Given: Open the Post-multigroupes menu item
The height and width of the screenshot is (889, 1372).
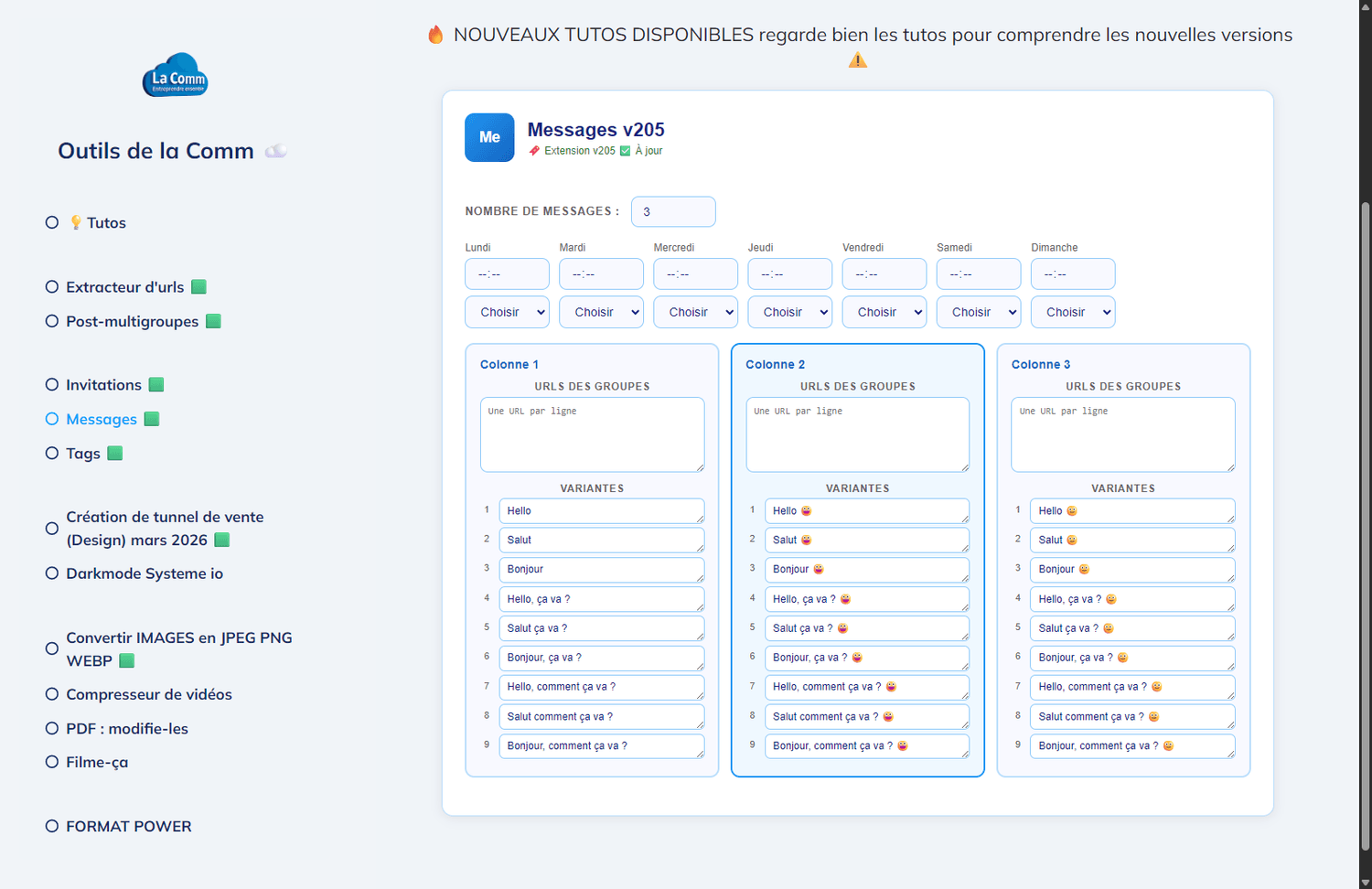Looking at the screenshot, I should [133, 322].
